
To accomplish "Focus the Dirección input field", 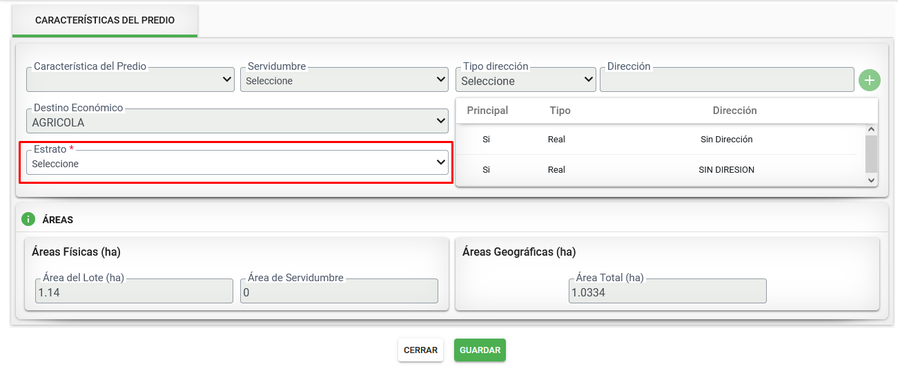I will click(727, 80).
